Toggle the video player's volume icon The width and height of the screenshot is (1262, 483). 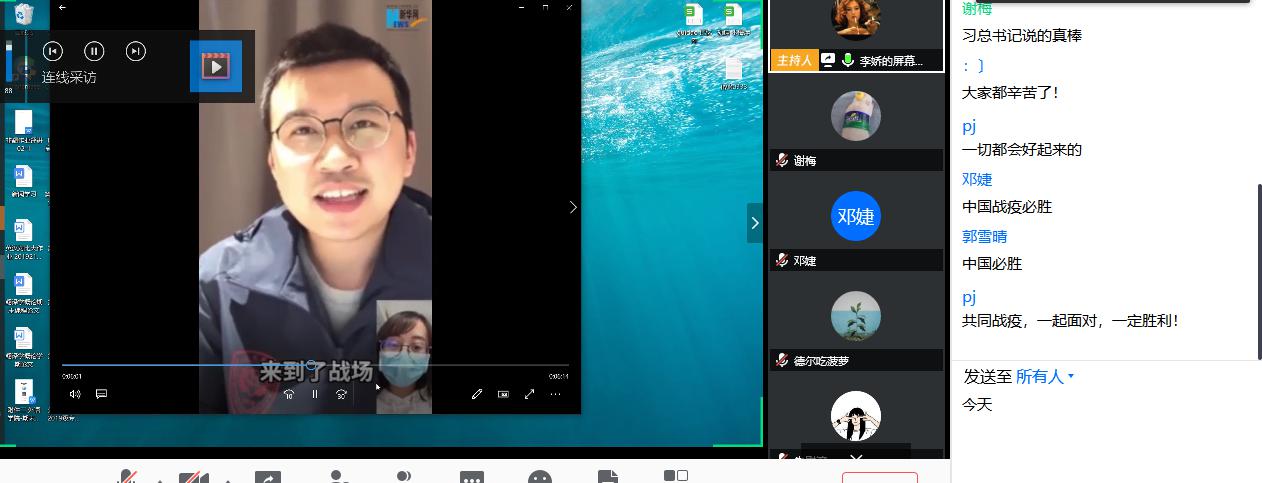(x=75, y=394)
